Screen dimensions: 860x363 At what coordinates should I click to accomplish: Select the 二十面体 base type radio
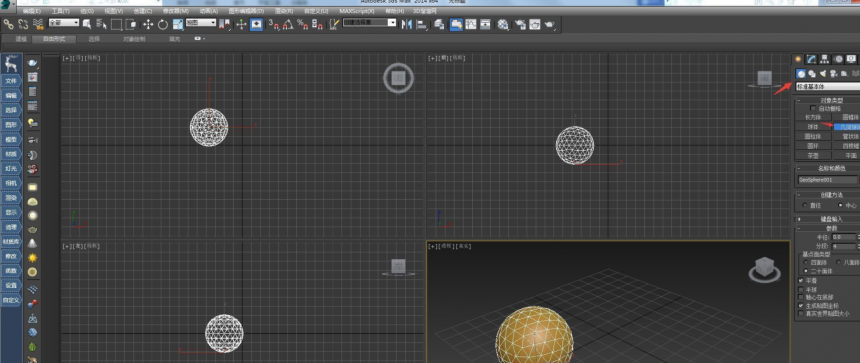[805, 271]
